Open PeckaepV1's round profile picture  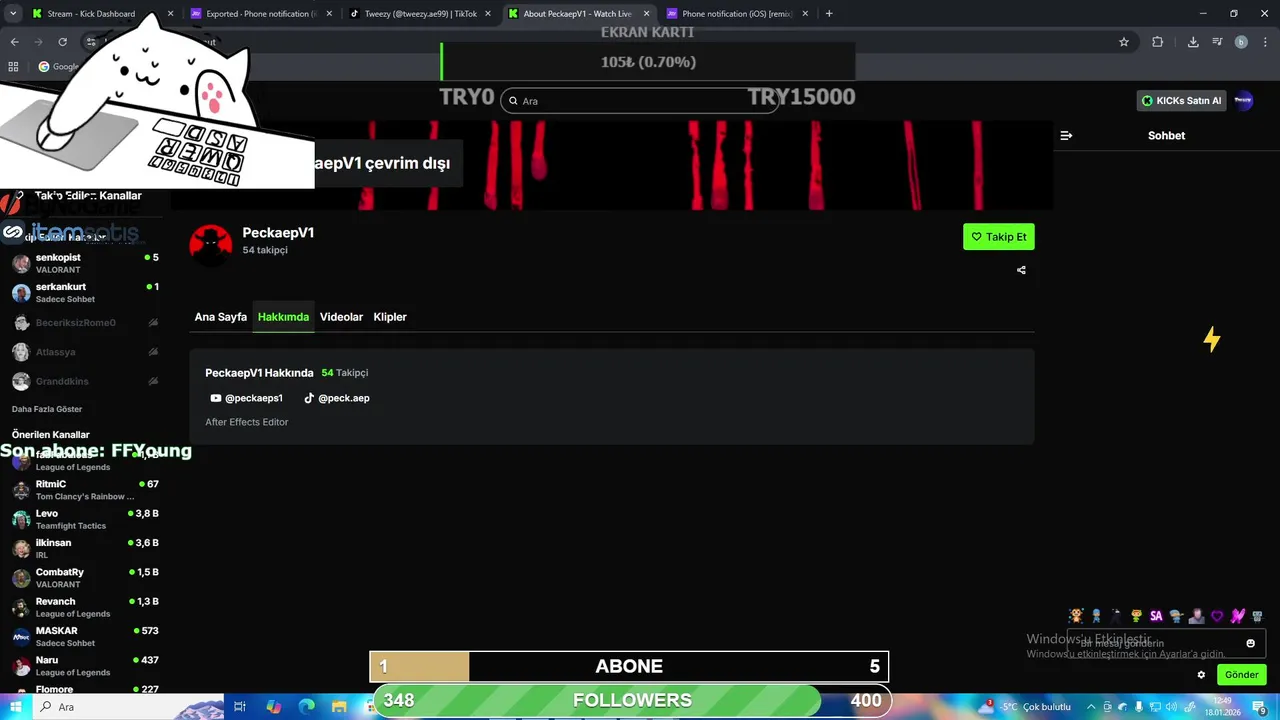pyautogui.click(x=211, y=244)
